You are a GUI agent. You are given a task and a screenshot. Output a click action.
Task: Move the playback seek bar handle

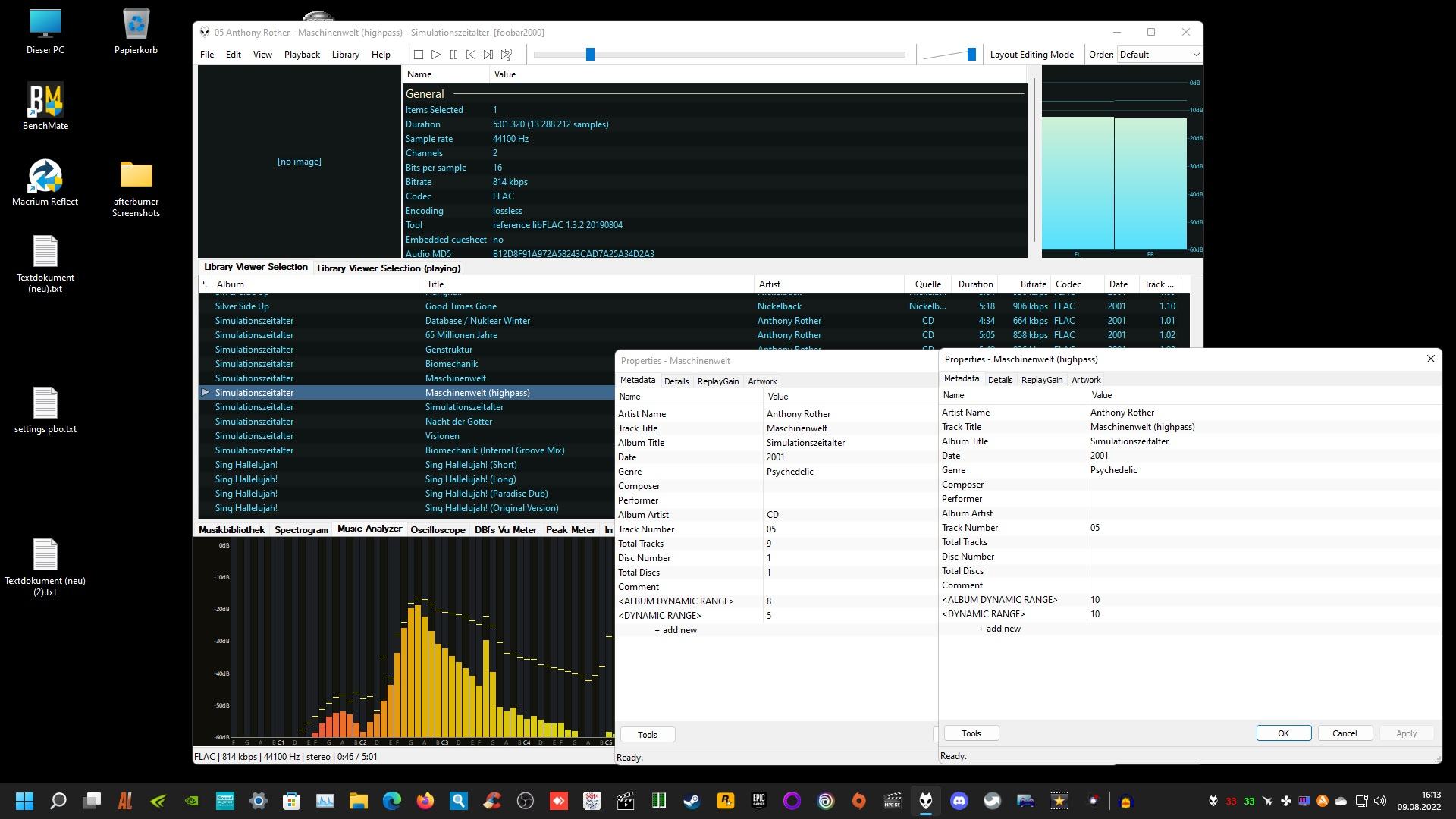[590, 54]
